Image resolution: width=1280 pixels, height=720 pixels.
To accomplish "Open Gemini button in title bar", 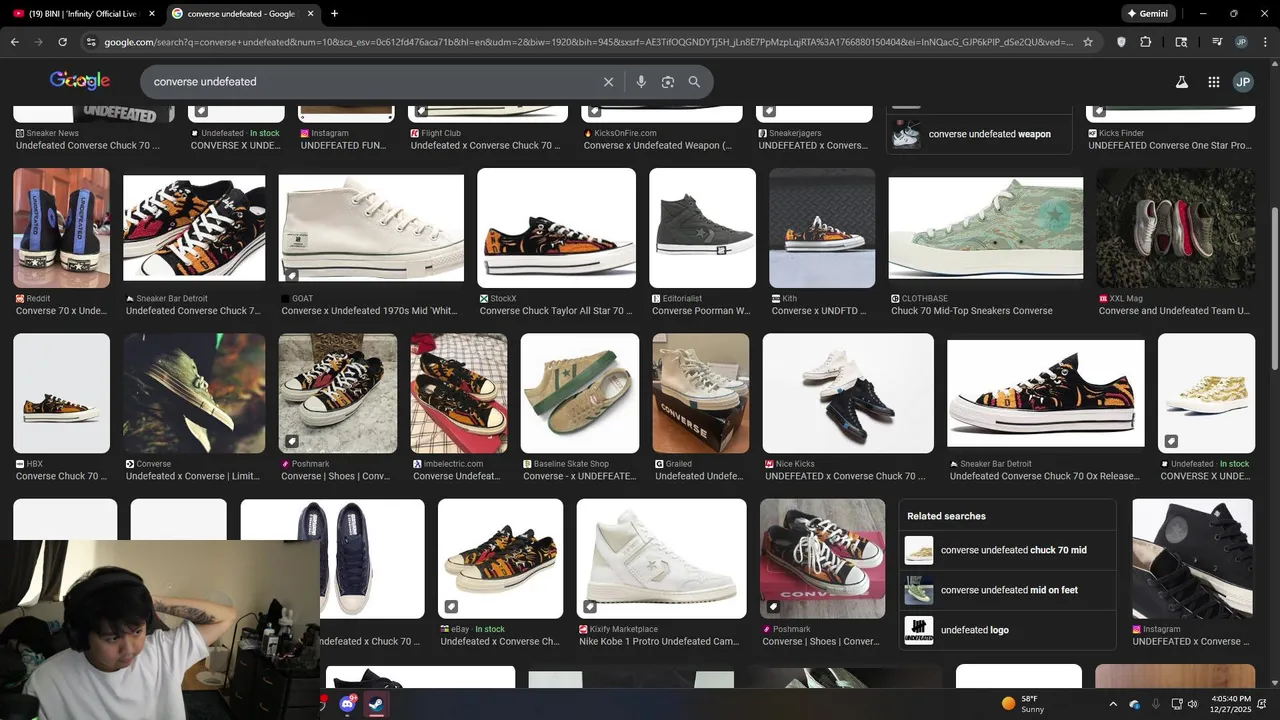I will [1147, 14].
